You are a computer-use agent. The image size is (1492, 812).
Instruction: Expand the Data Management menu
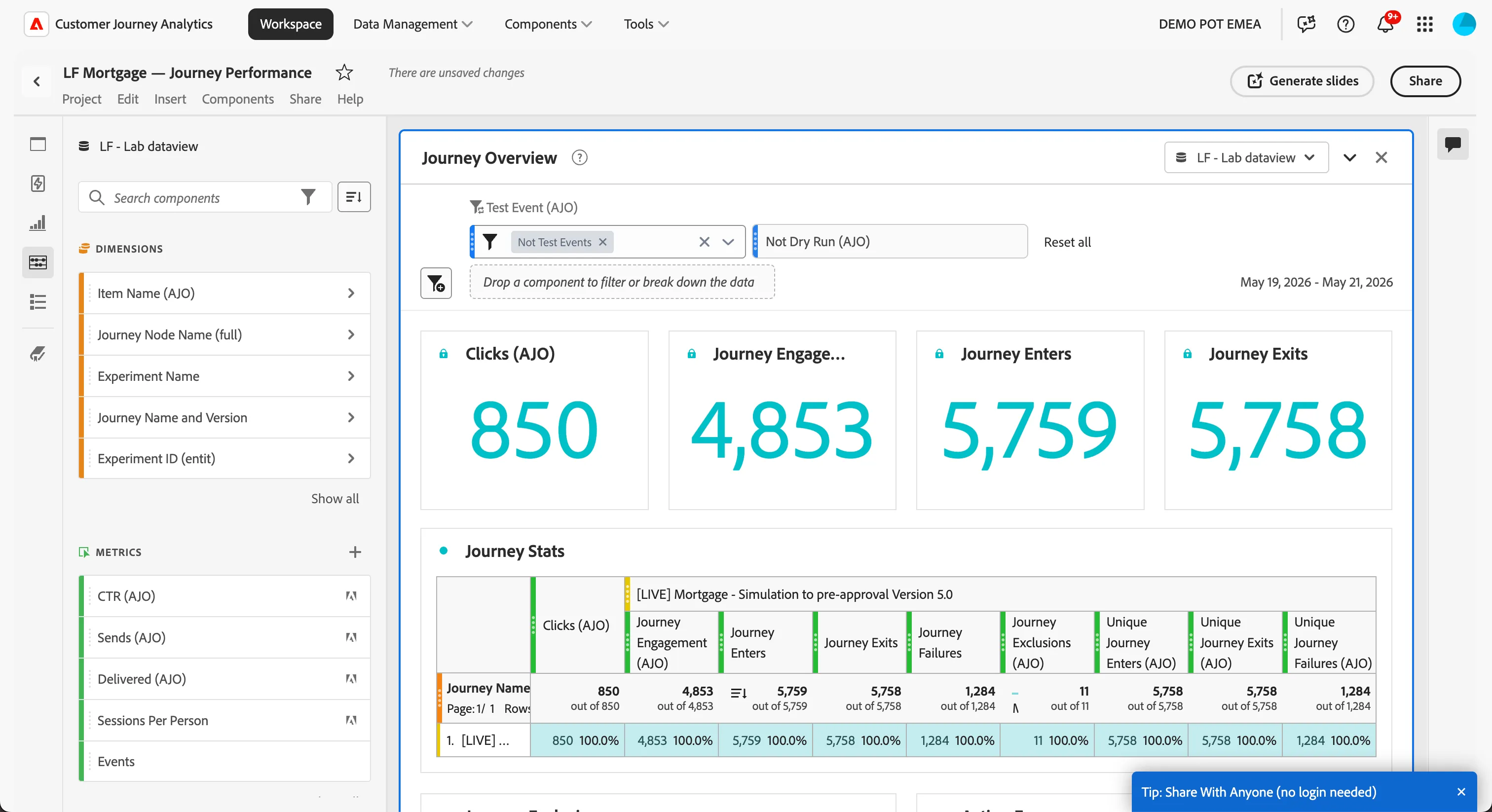(x=413, y=24)
